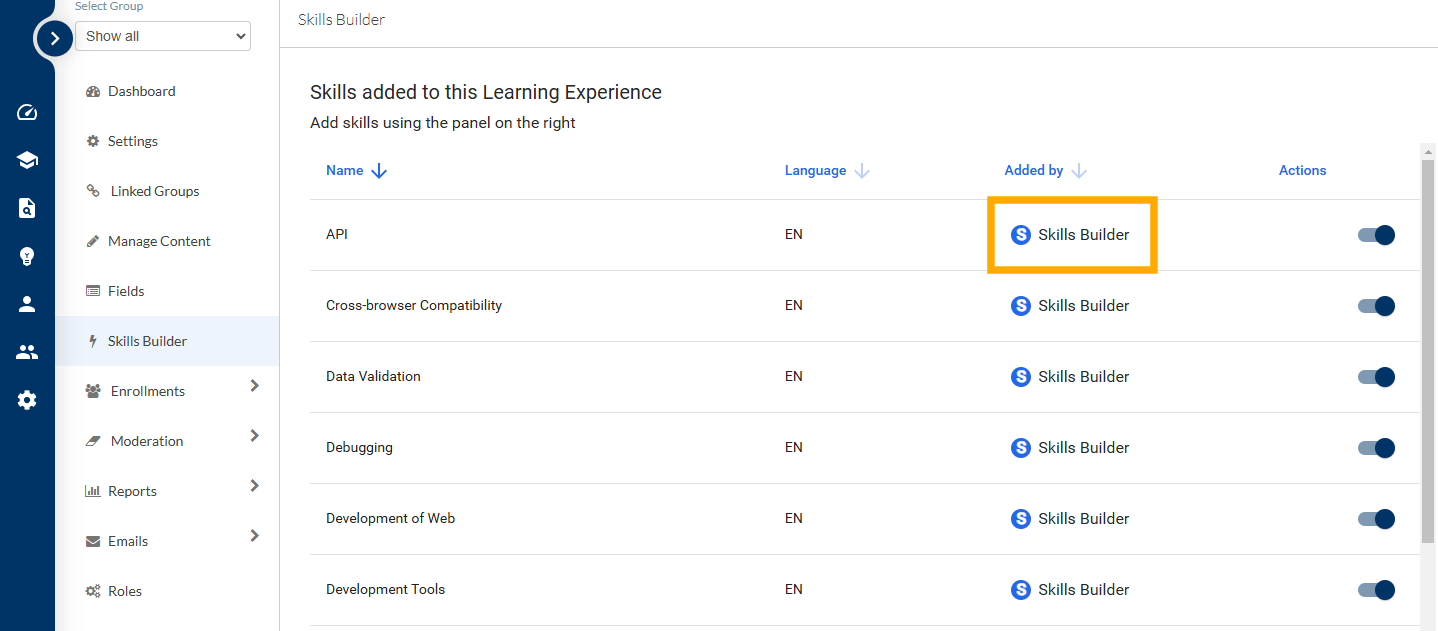1438x631 pixels.
Task: Click the group users icon in left rail
Action: [x=27, y=352]
